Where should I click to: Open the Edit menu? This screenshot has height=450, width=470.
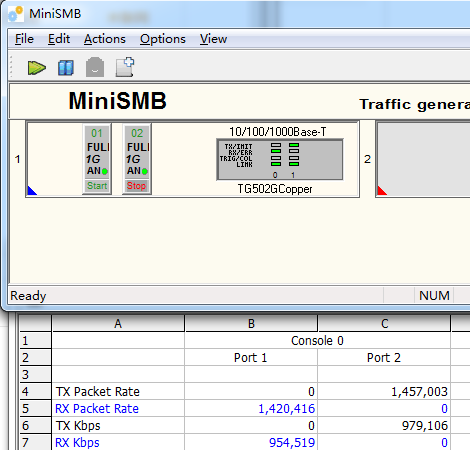tap(59, 39)
